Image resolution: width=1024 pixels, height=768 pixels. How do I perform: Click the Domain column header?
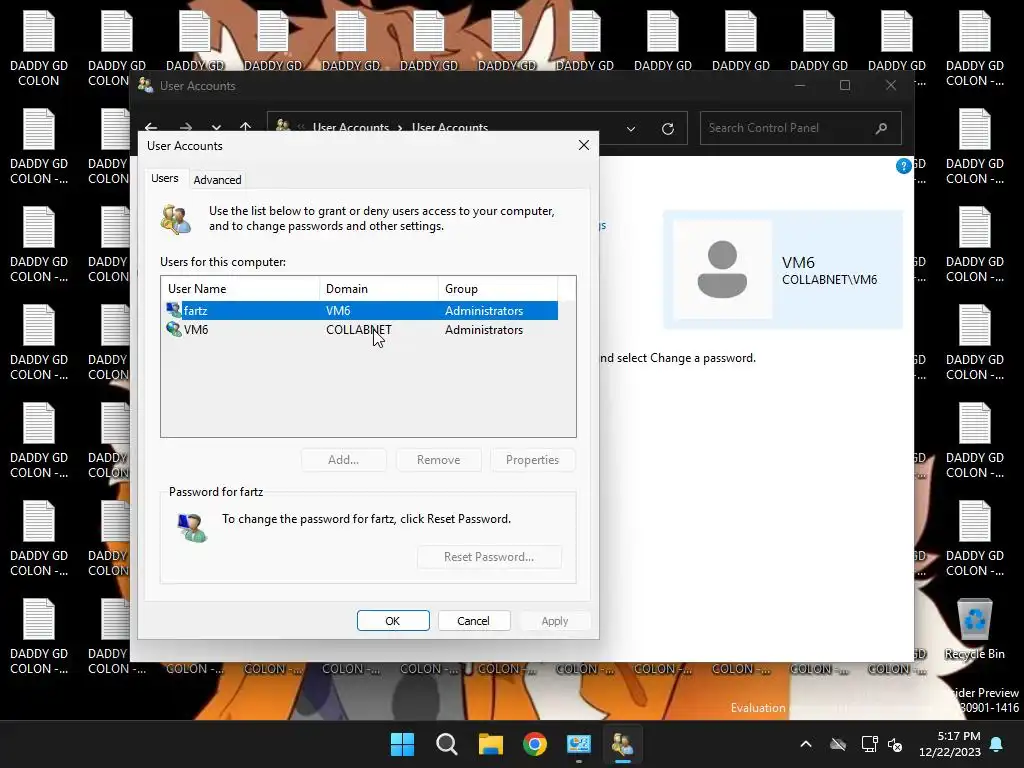tap(378, 289)
